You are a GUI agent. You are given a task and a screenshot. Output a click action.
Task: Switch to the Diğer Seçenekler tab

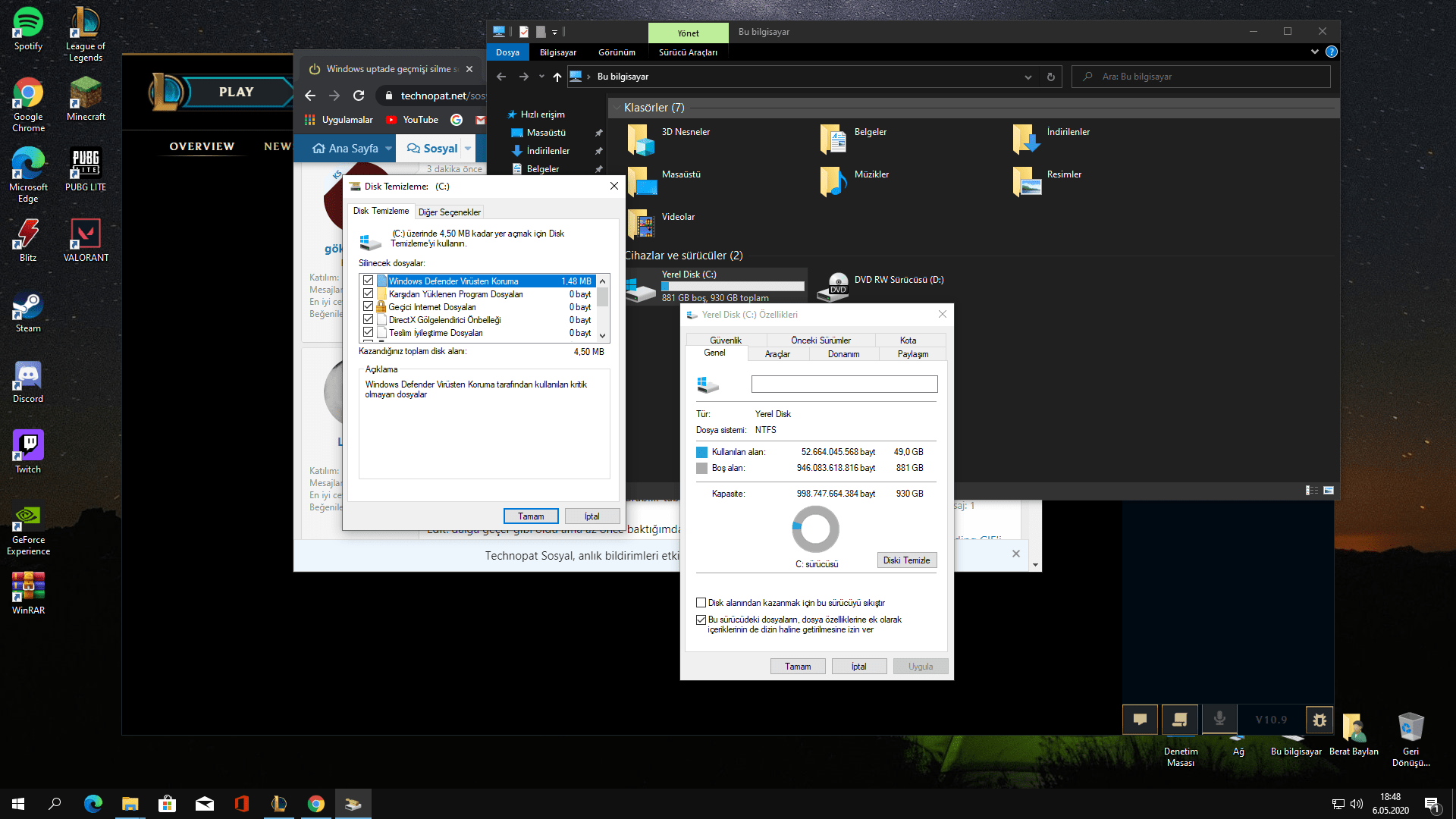point(449,212)
